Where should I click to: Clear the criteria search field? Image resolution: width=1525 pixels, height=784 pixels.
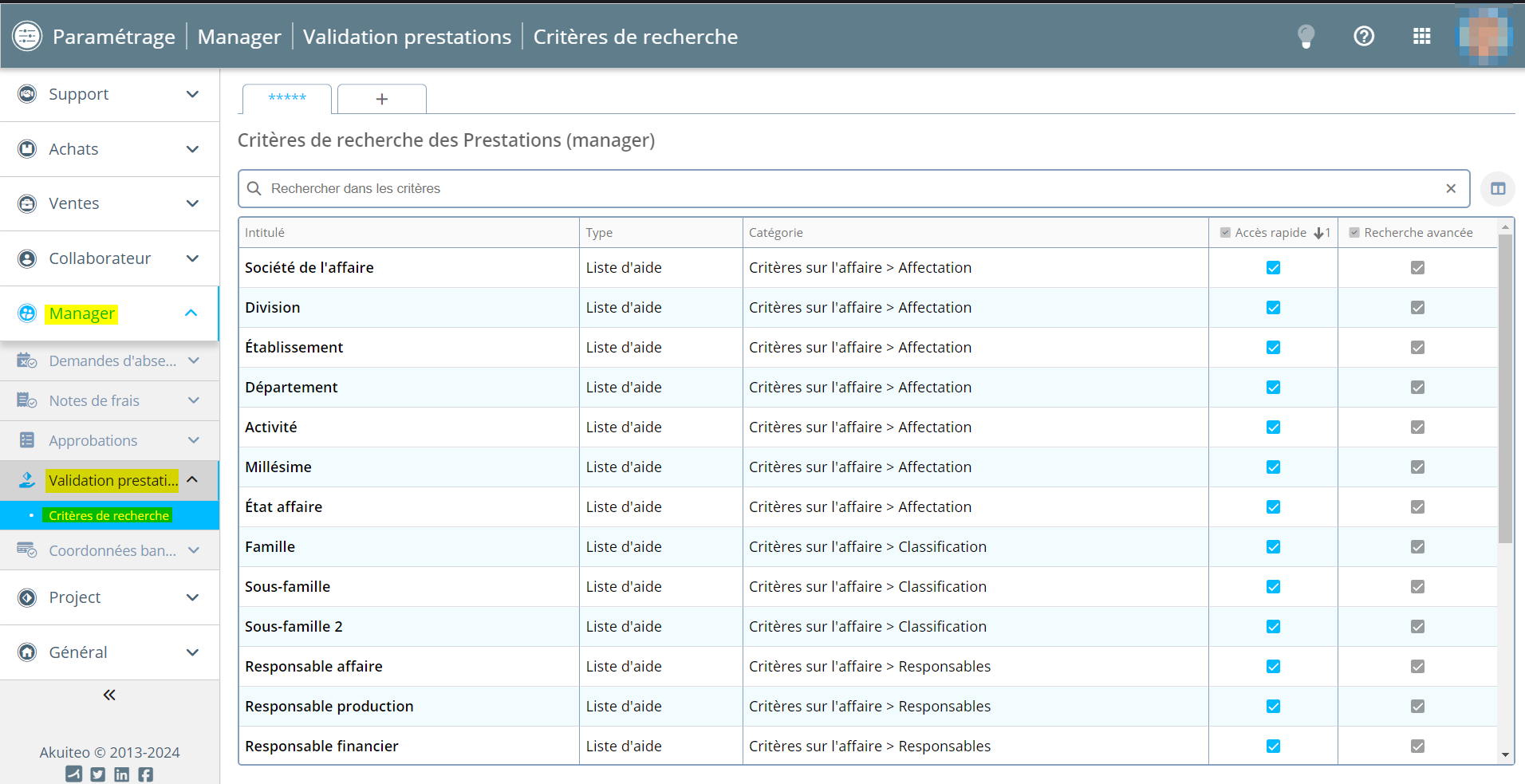coord(1451,188)
